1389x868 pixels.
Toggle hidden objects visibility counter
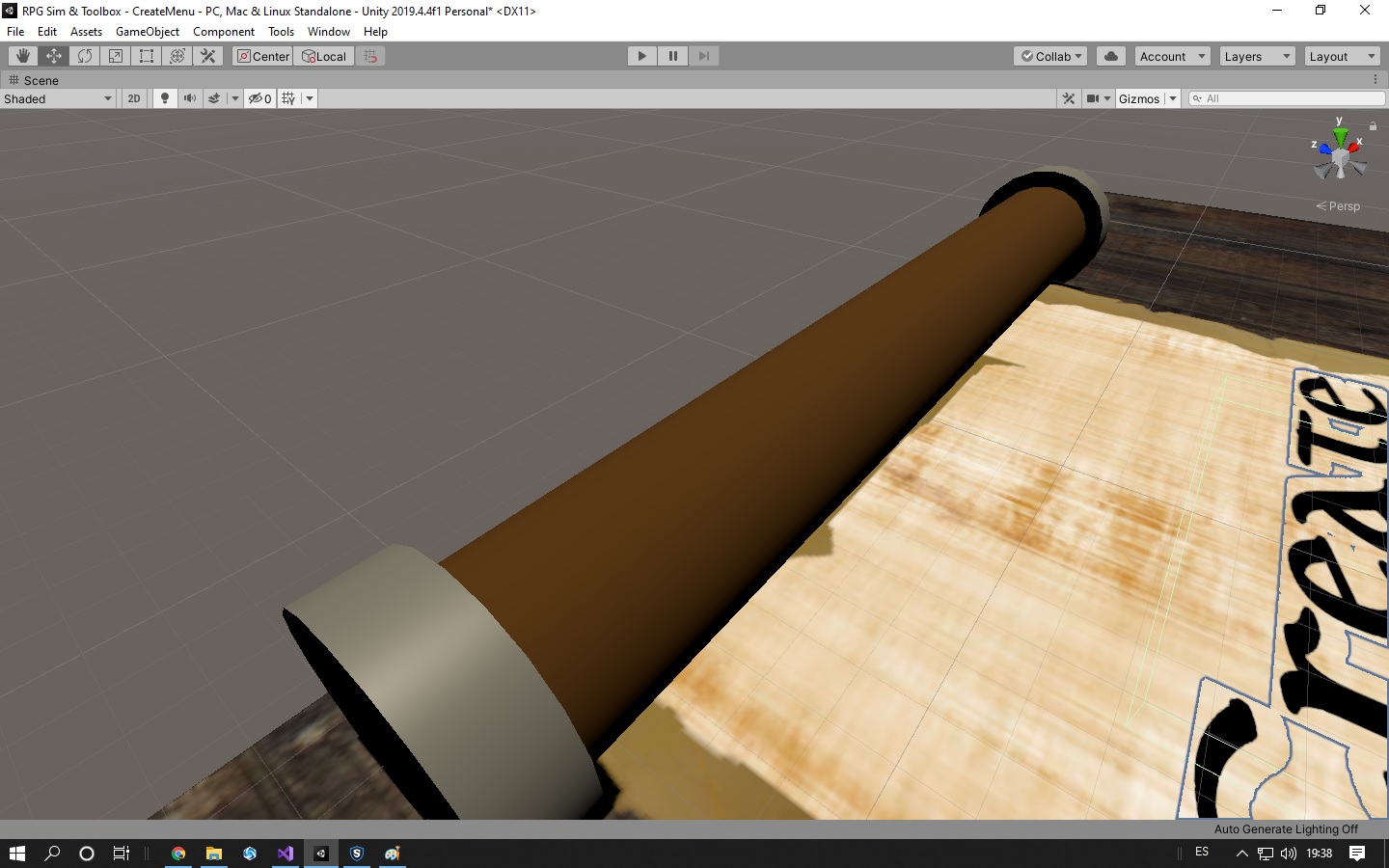[260, 98]
